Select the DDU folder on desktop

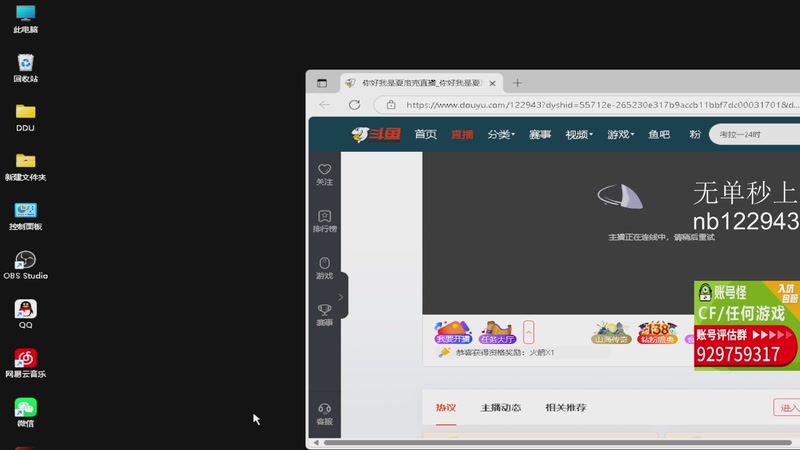[26, 118]
